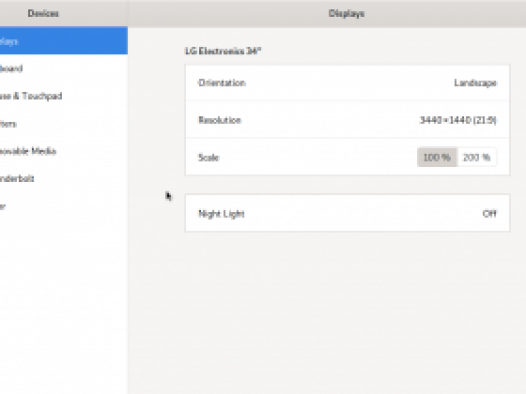This screenshot has height=394, width=526.
Task: Click the Night Light Off status
Action: click(x=489, y=214)
